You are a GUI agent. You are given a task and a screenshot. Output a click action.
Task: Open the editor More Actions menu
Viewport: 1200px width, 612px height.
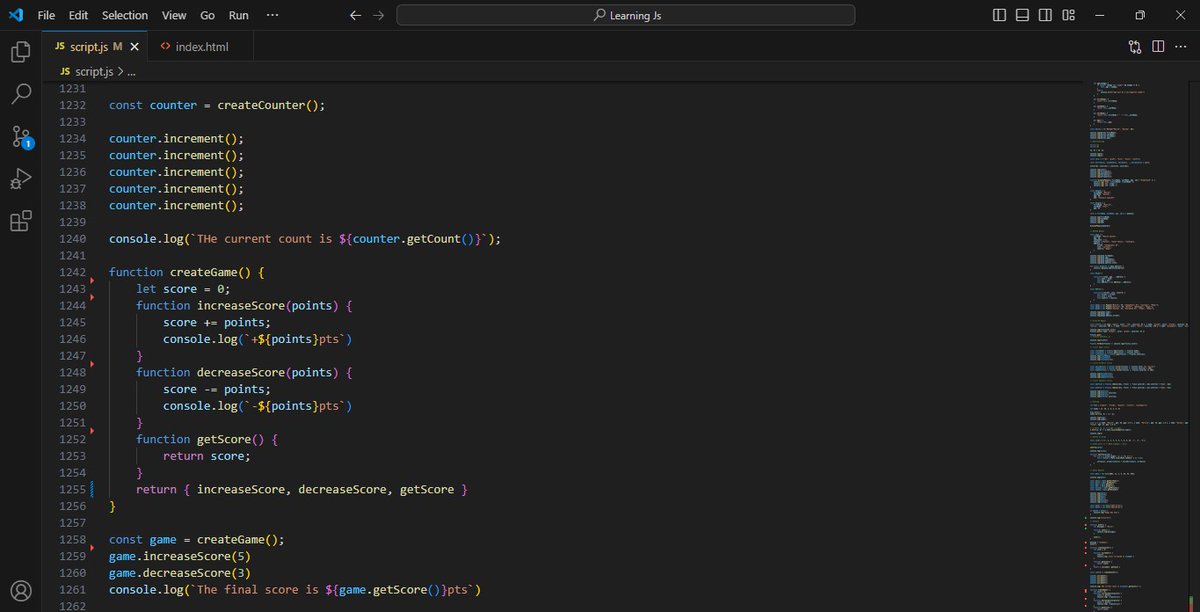1181,46
